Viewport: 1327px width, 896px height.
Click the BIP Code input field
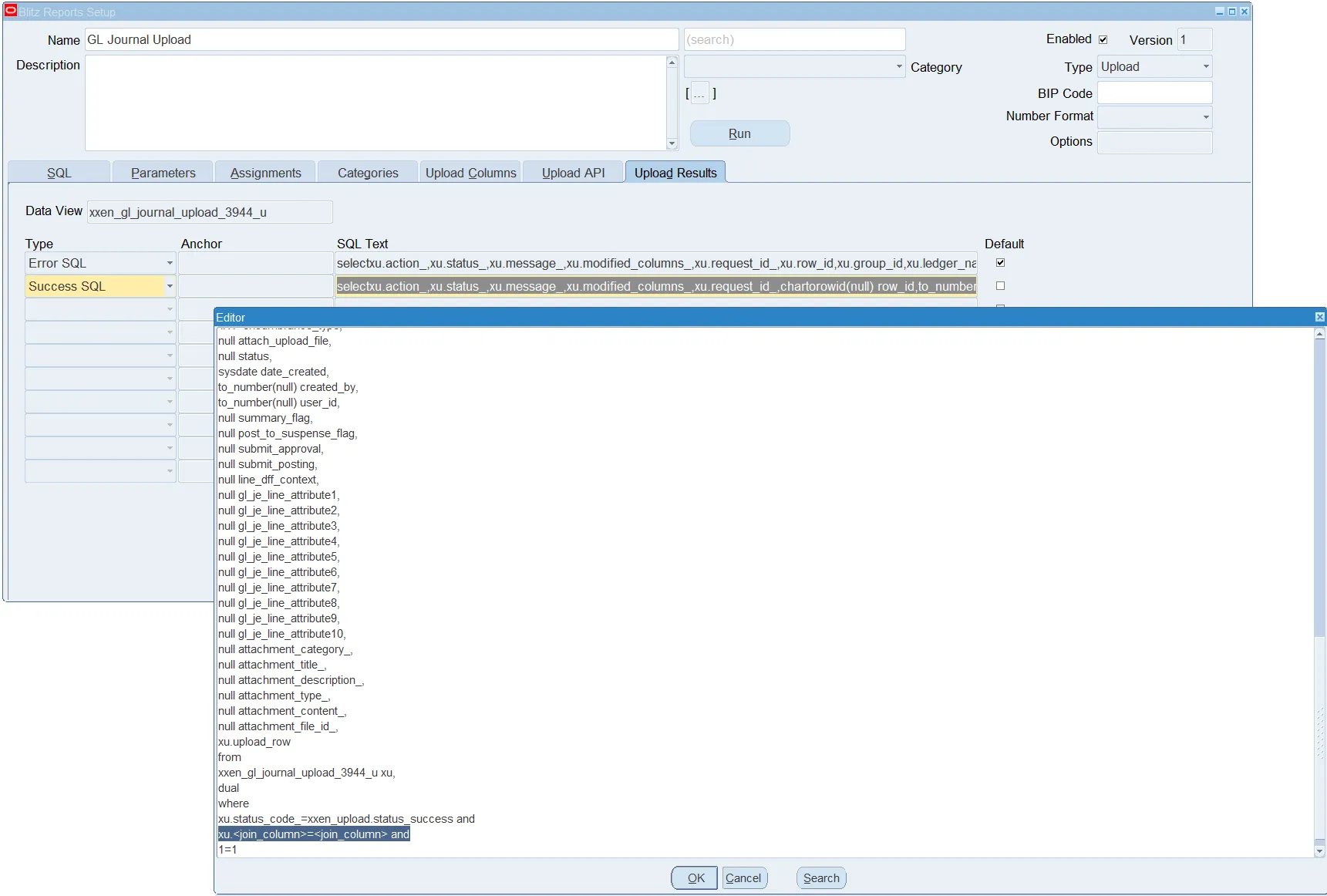click(1154, 93)
